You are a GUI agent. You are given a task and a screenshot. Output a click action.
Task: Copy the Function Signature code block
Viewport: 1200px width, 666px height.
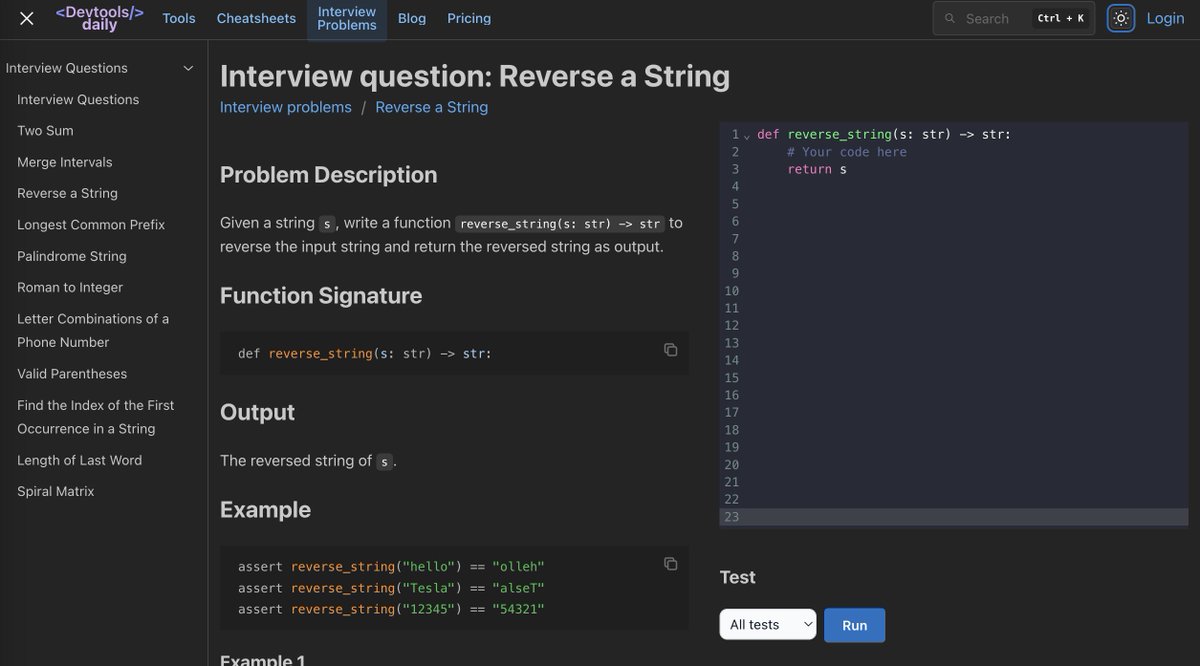point(670,349)
